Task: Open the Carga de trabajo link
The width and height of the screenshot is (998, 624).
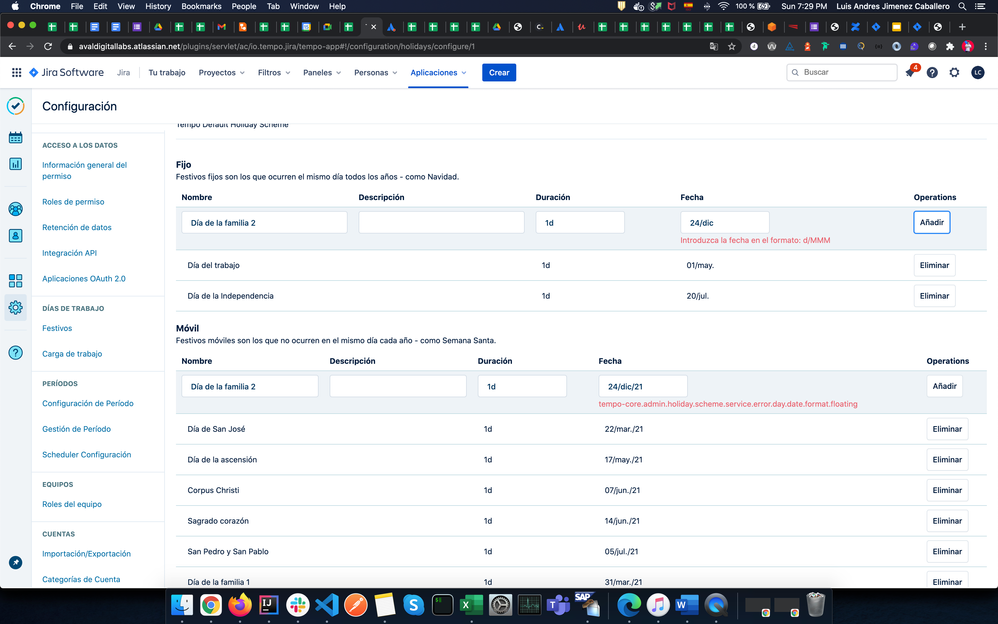Action: (72, 353)
